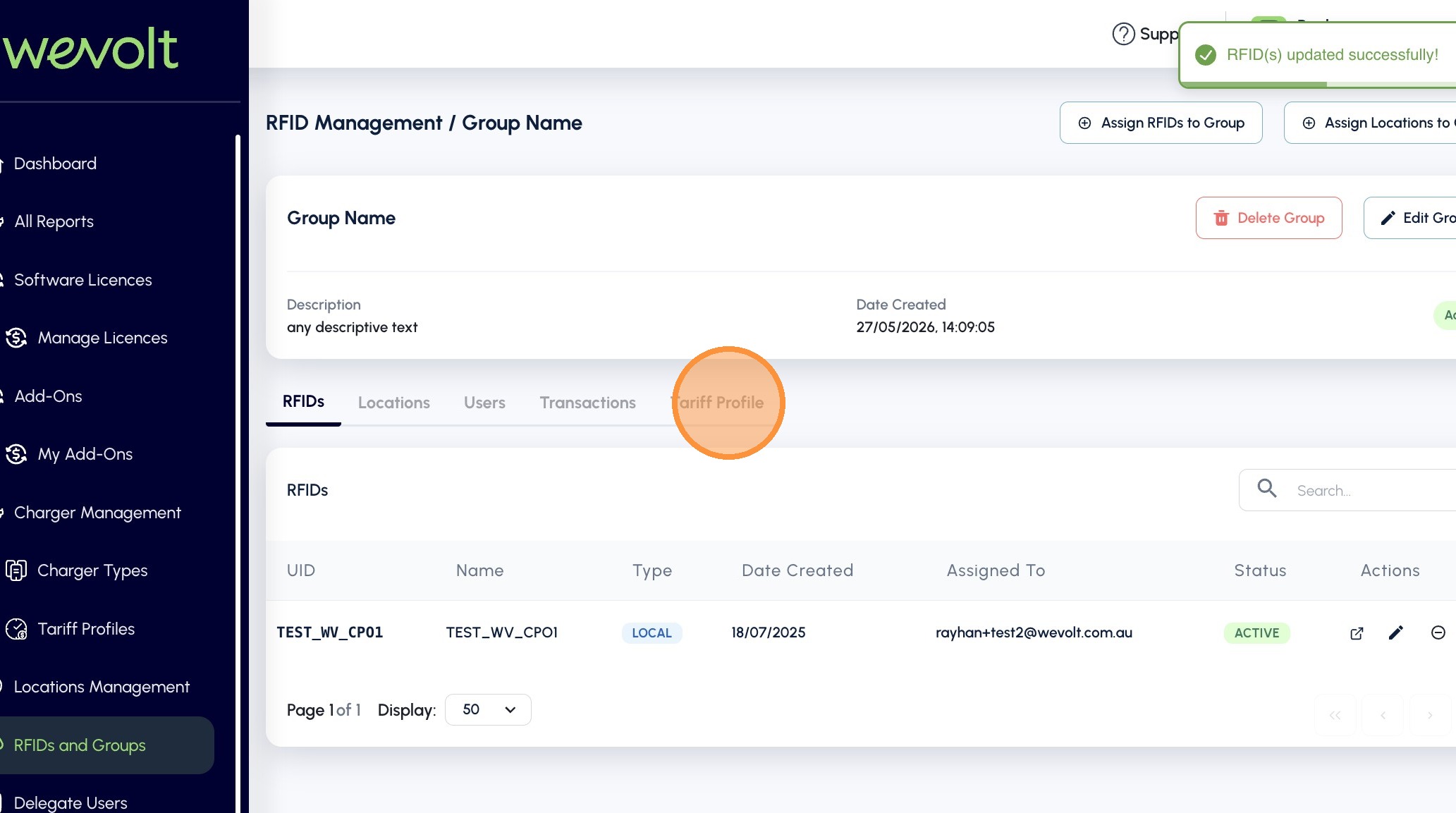Click the My Add-Ons dollar icon
The height and width of the screenshot is (813, 1456).
16,454
